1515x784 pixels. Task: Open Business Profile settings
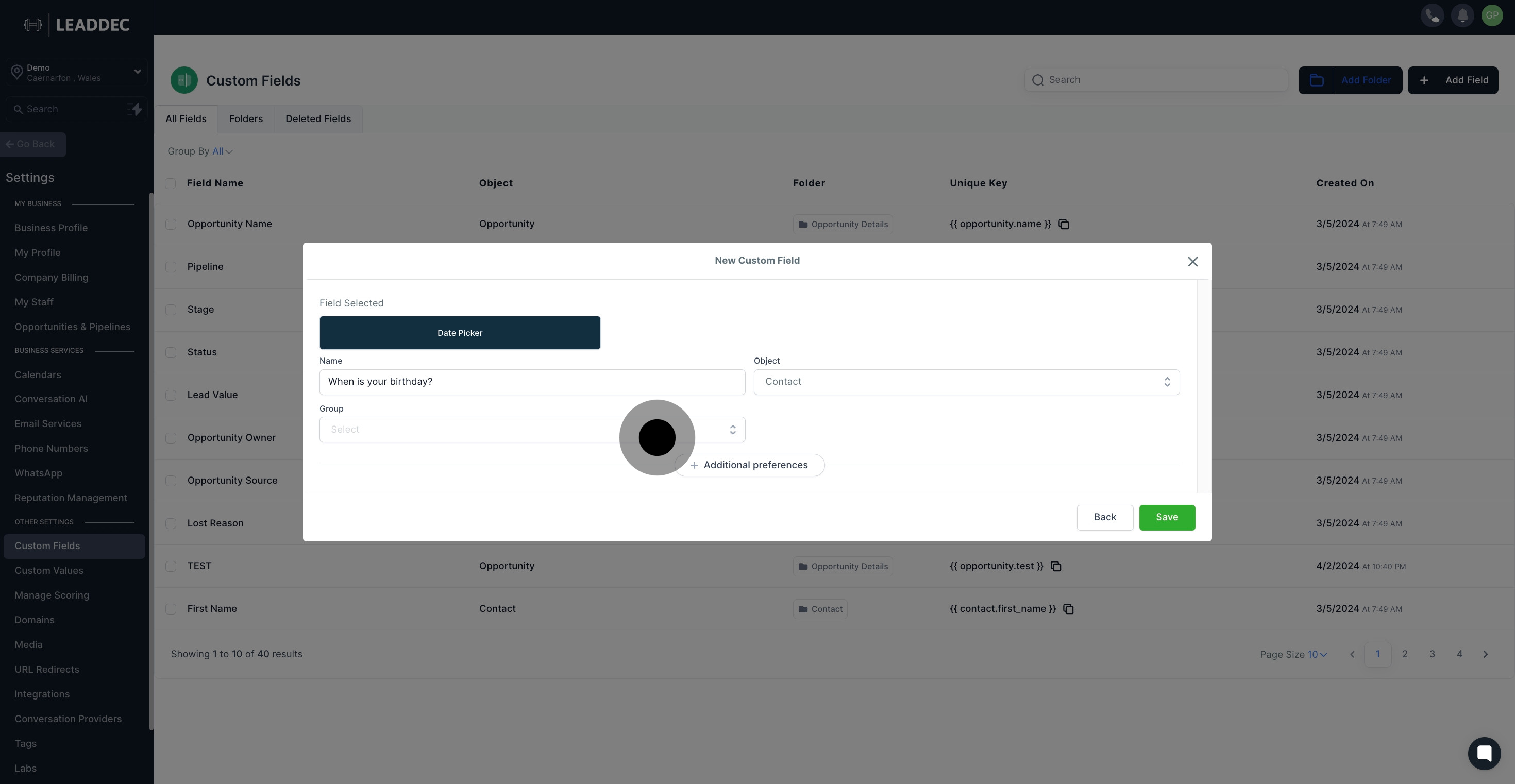pos(51,228)
